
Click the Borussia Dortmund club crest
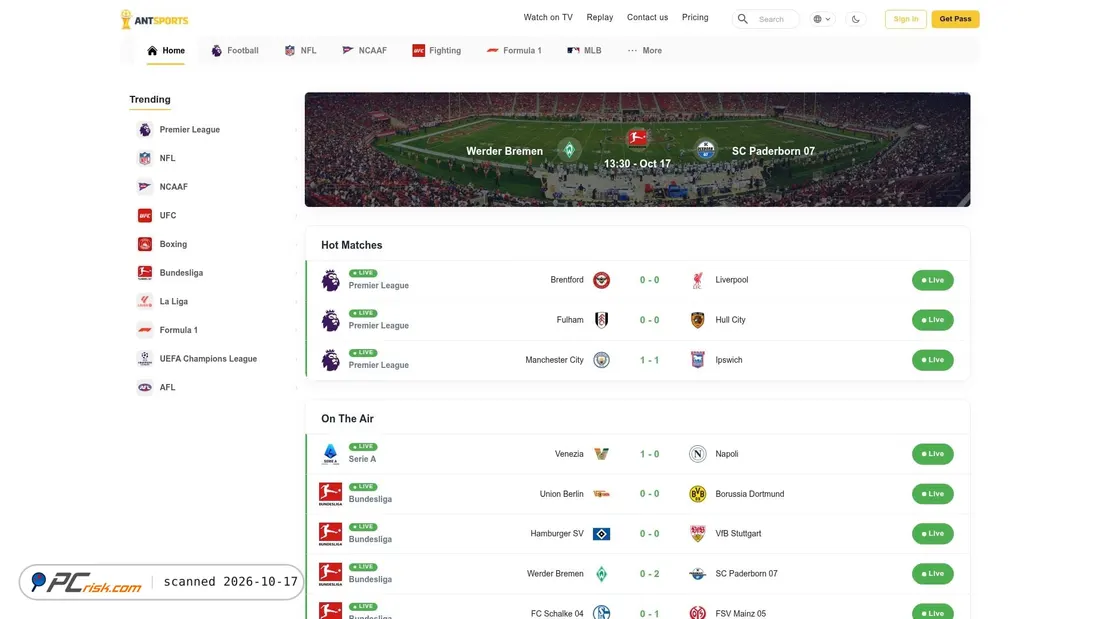[697, 494]
